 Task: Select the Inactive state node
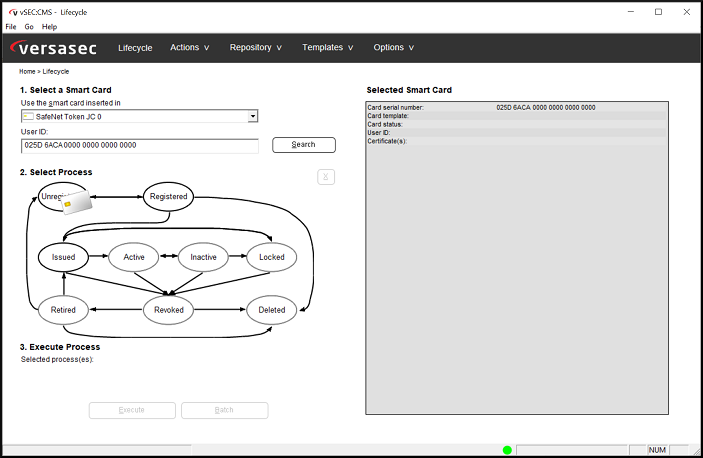pos(203,257)
